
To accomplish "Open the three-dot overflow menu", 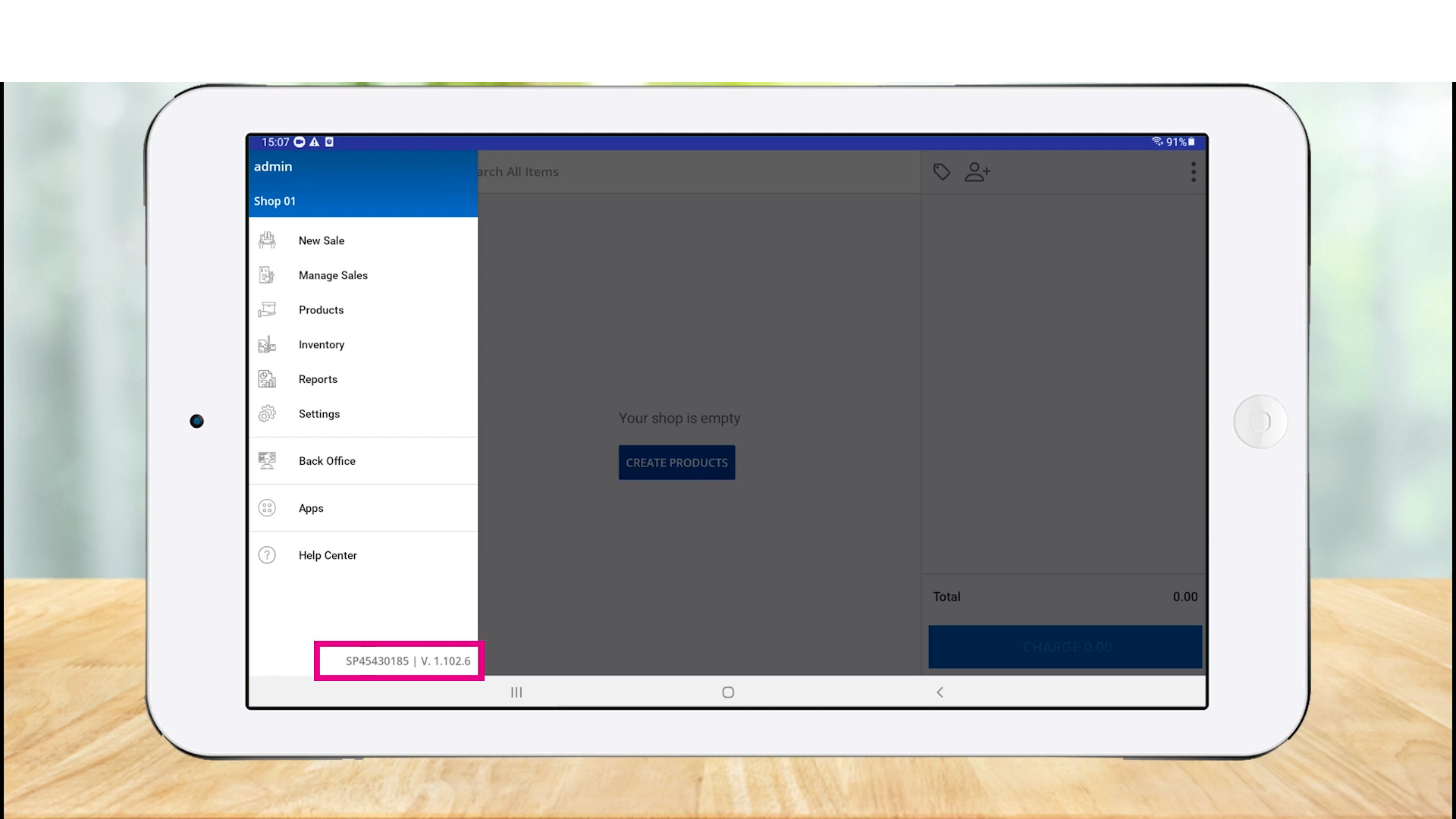I will pyautogui.click(x=1194, y=172).
